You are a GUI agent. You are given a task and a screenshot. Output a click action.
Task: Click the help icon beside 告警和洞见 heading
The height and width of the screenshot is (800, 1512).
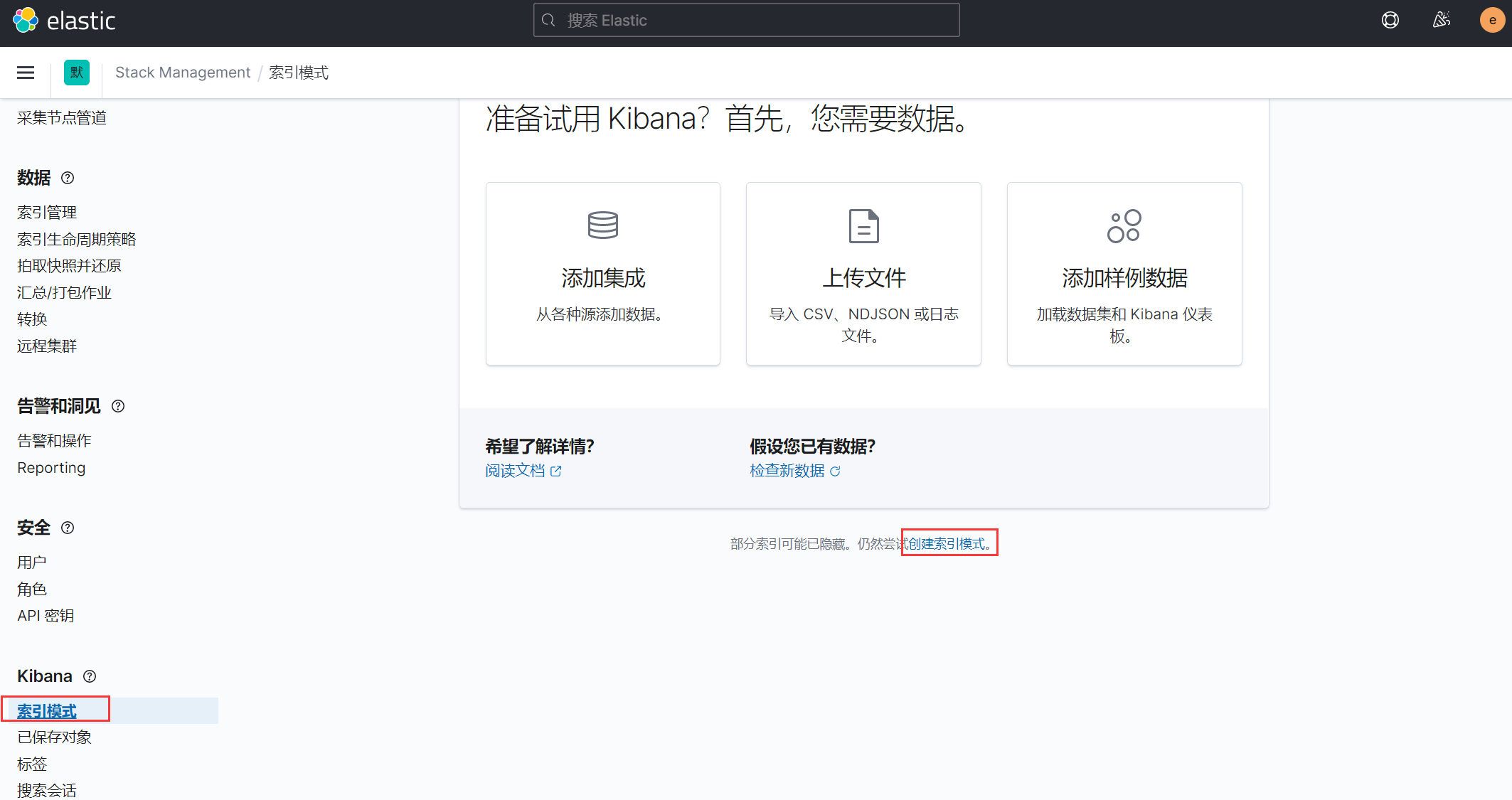tap(118, 406)
